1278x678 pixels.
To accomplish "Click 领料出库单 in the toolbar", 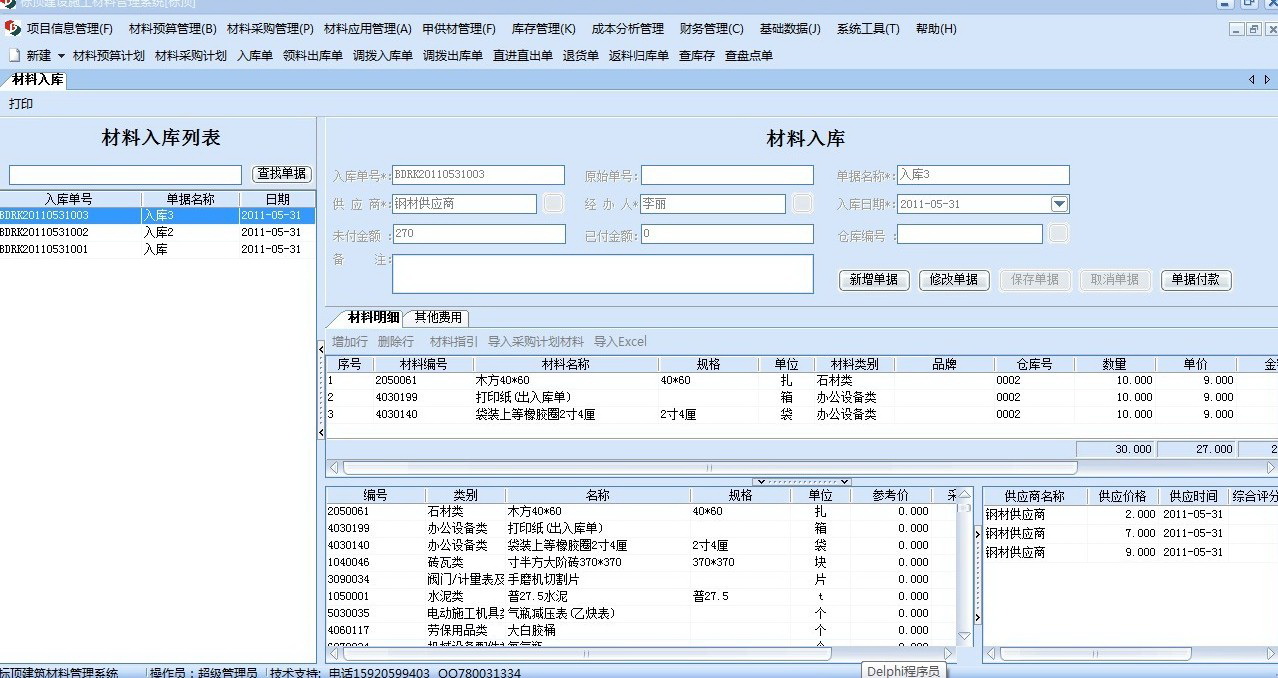I will click(313, 56).
